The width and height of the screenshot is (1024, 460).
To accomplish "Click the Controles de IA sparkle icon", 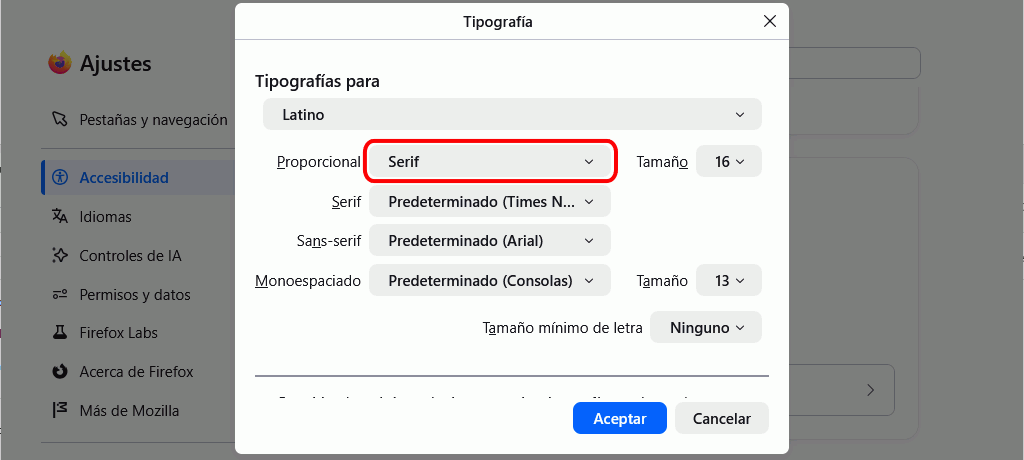I will [x=59, y=255].
